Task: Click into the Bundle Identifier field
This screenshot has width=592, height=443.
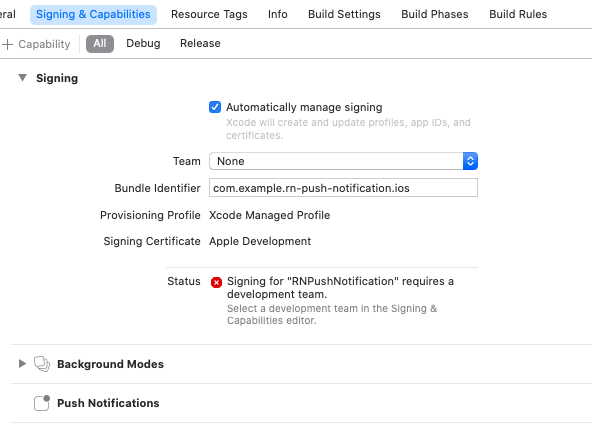Action: pos(343,188)
